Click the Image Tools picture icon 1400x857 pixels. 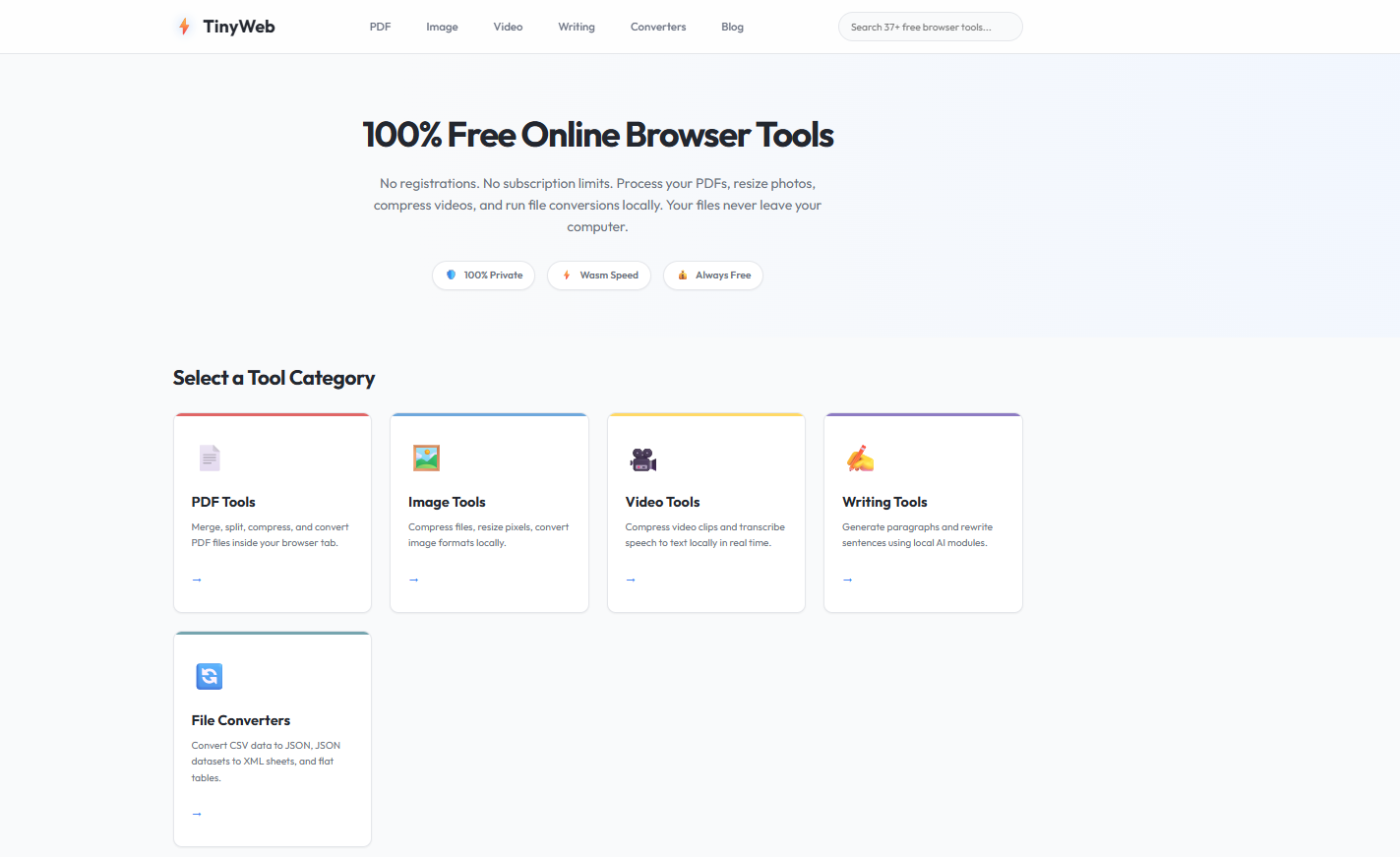tap(426, 458)
